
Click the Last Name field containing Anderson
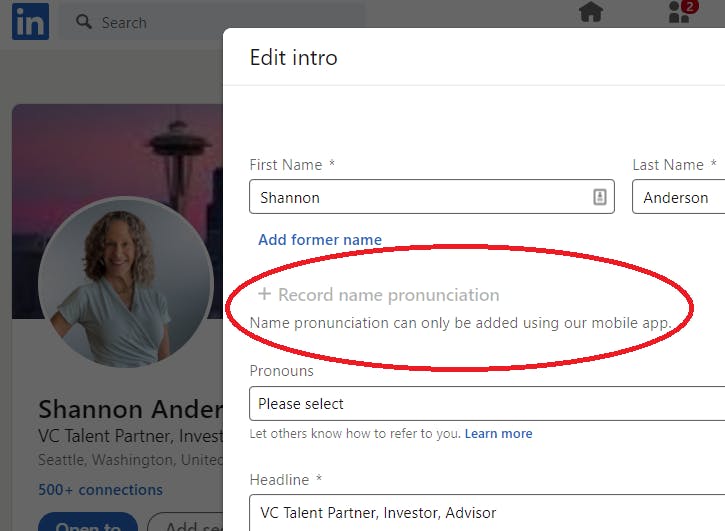[x=678, y=197]
